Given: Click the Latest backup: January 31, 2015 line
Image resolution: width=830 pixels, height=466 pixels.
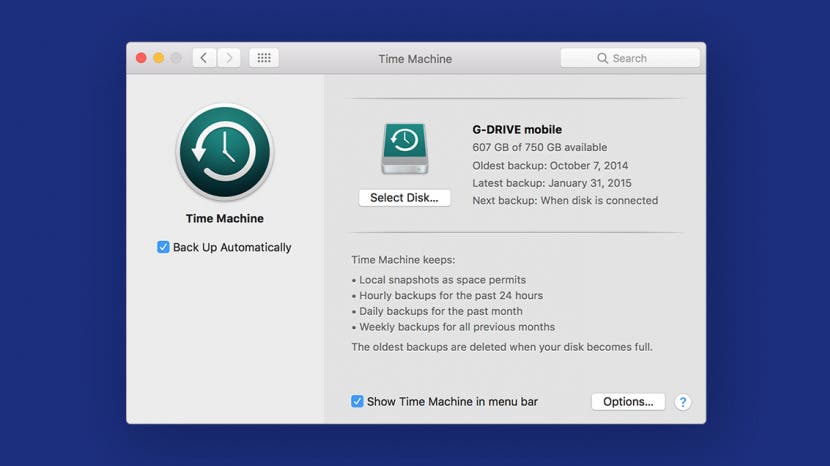Looking at the screenshot, I should pyautogui.click(x=552, y=183).
